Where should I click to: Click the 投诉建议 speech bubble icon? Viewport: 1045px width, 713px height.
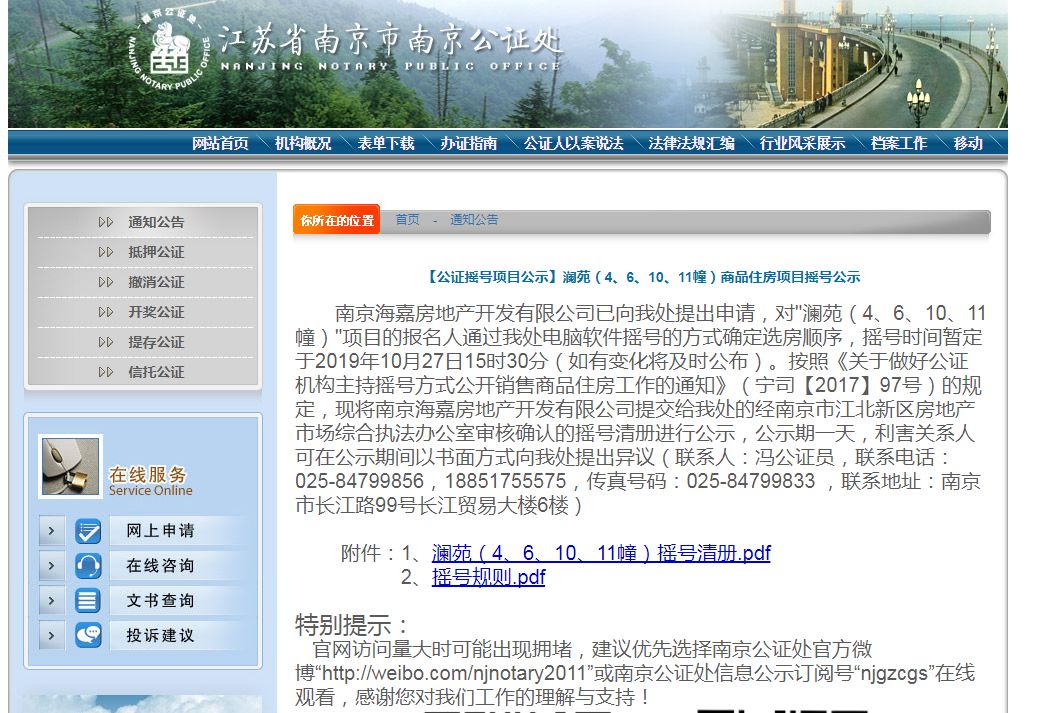(88, 635)
